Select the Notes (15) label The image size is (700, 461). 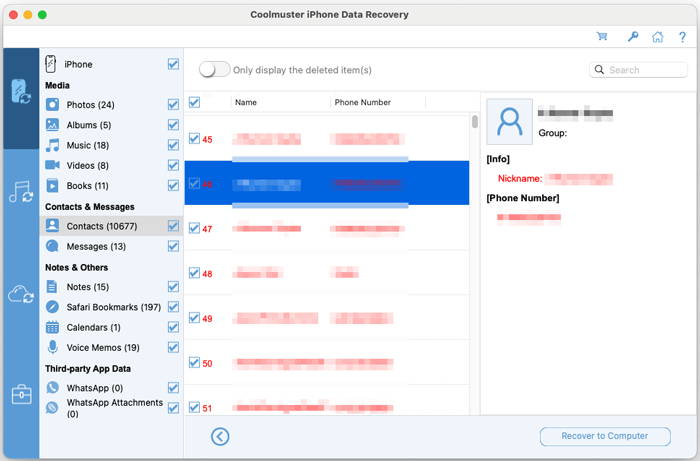[x=88, y=287]
